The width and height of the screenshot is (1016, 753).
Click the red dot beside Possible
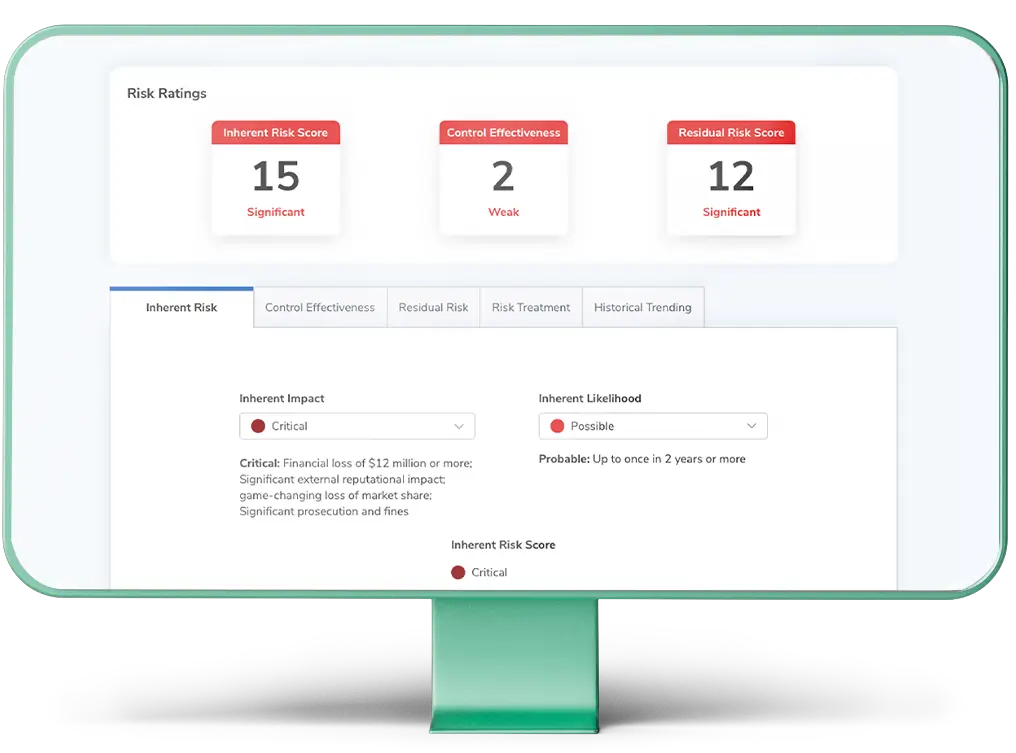click(557, 426)
